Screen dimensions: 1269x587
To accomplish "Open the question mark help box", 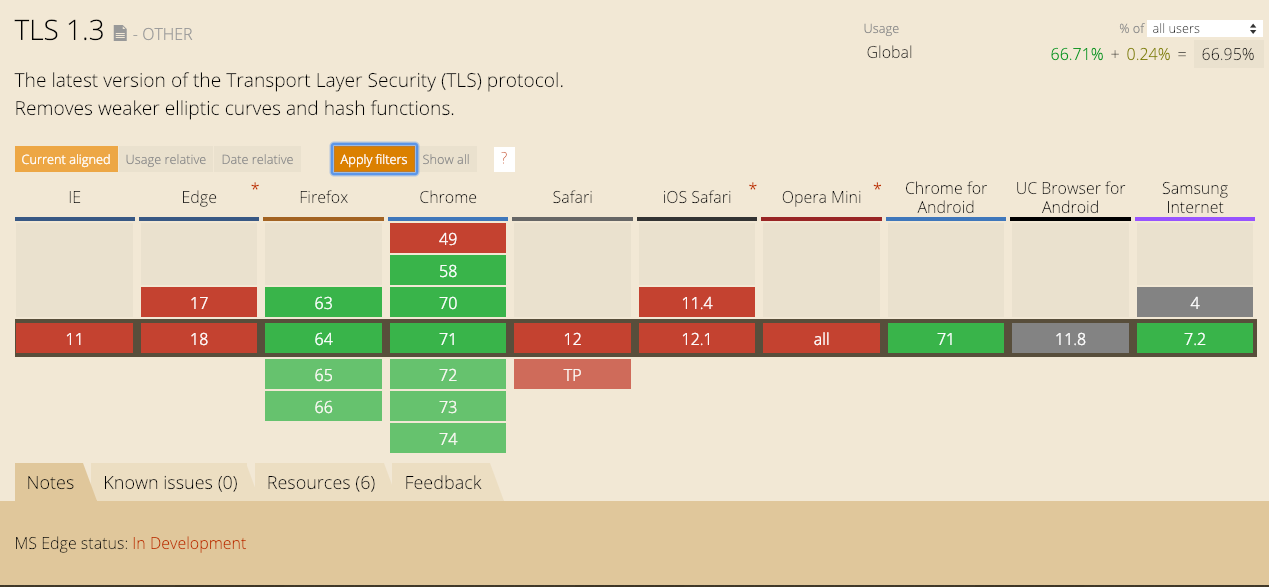I will [x=504, y=159].
